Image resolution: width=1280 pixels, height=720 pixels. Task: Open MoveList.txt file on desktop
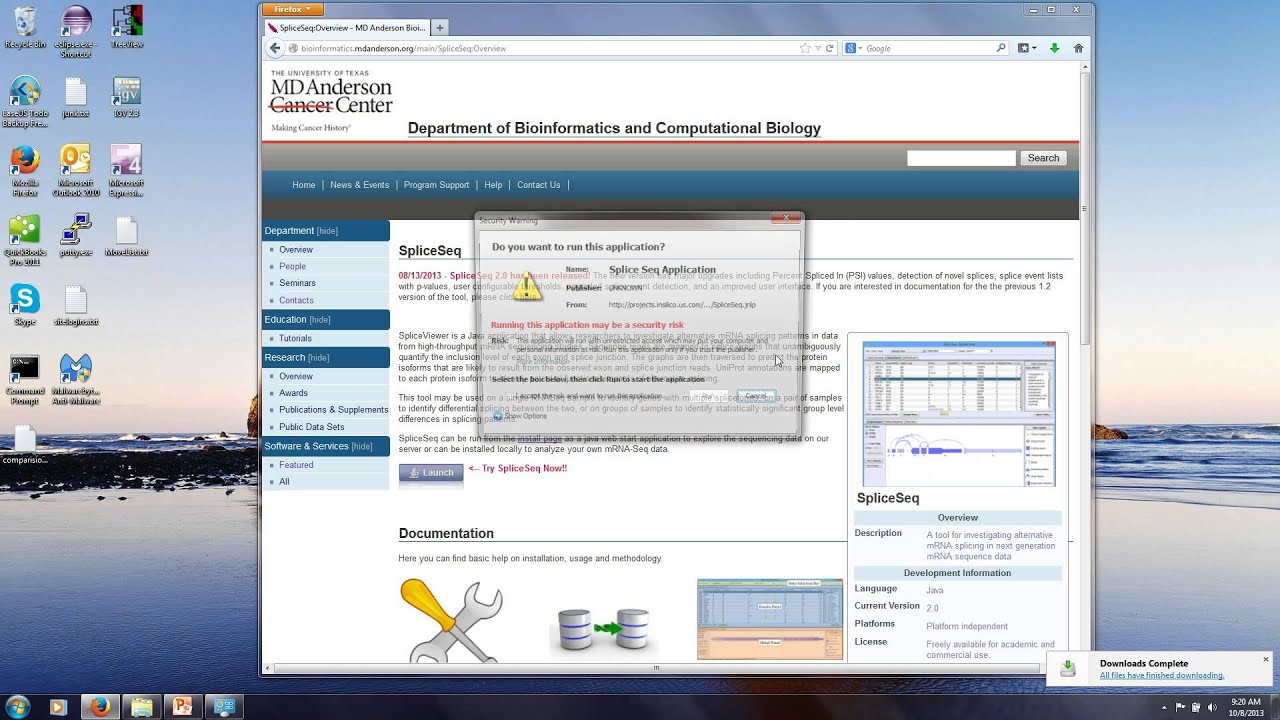pyautogui.click(x=126, y=235)
